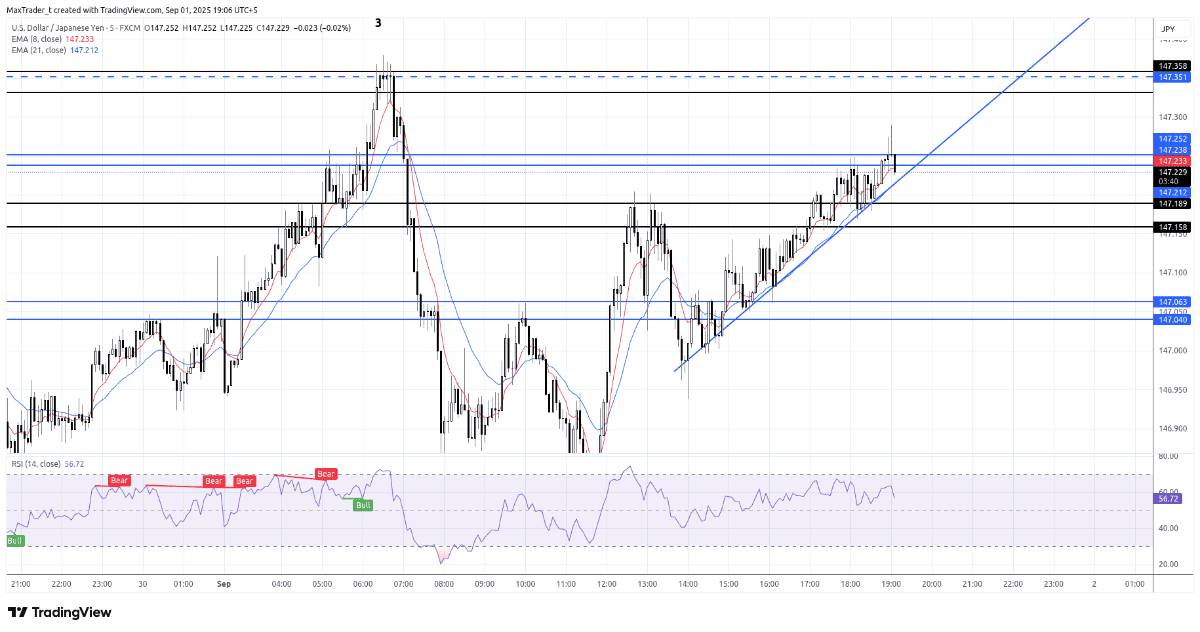Click the 56.72 RSI value label on scale
1200x632 pixels.
[1169, 496]
